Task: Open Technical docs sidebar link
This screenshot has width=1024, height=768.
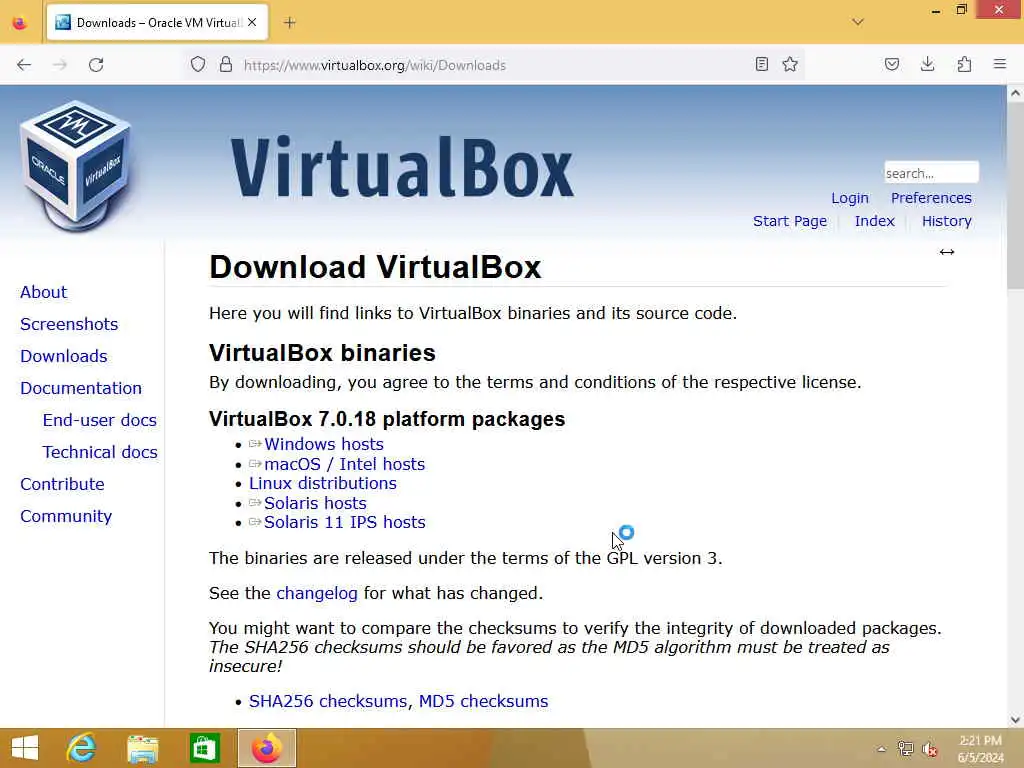Action: [100, 452]
